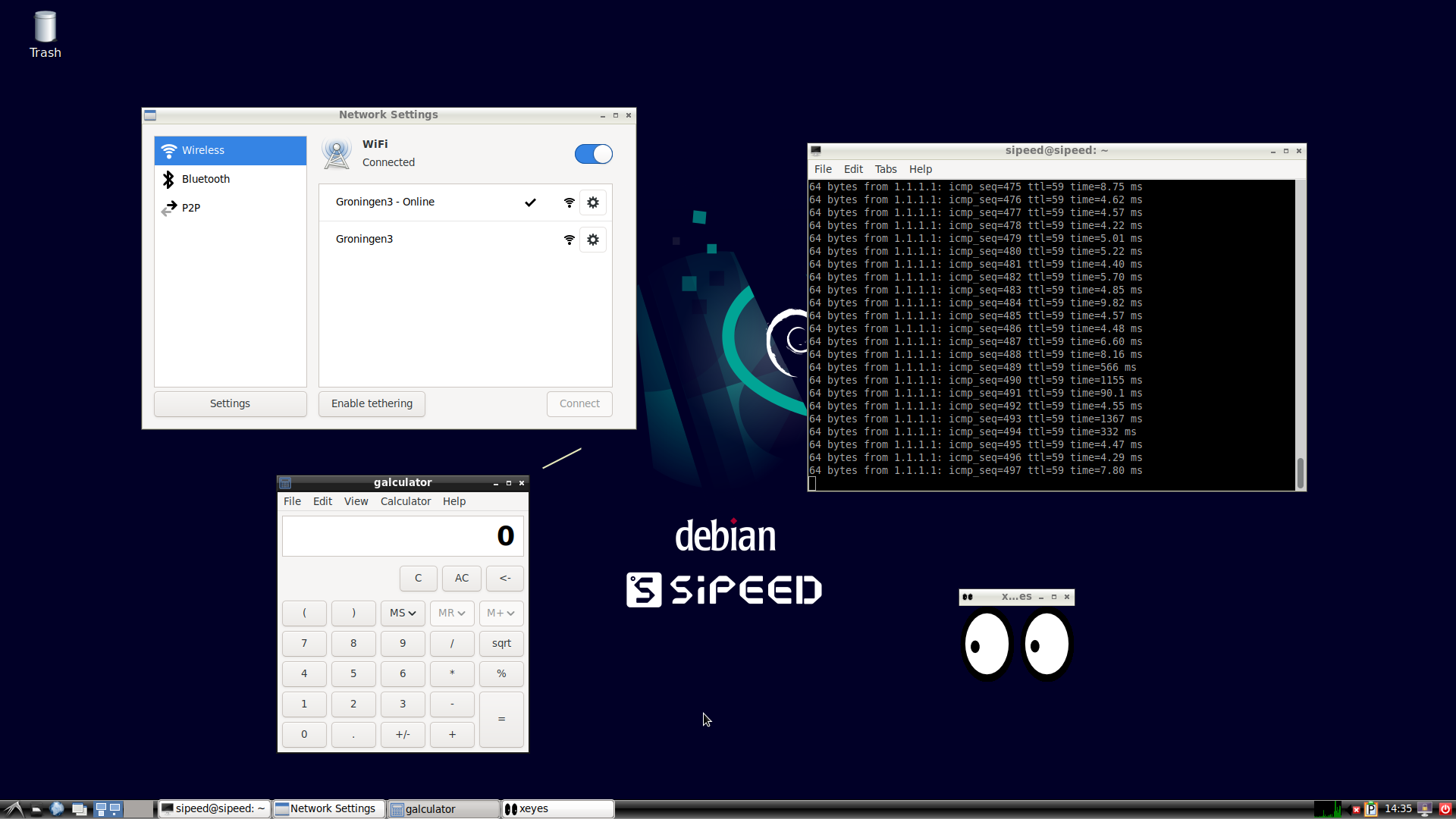Viewport: 1456px width, 819px height.
Task: Open settings gear for Groningen3 - Online network
Action: [593, 202]
